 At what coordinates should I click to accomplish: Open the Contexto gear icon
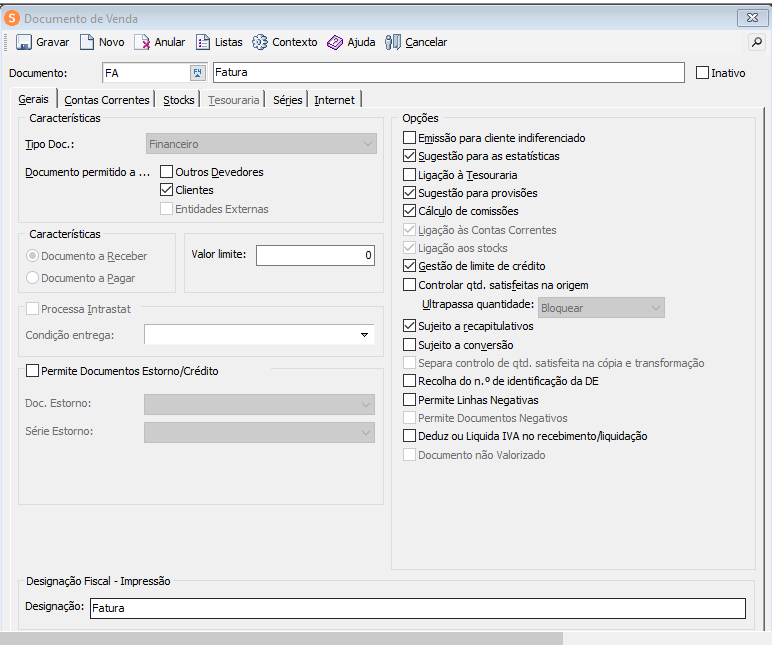pyautogui.click(x=260, y=42)
